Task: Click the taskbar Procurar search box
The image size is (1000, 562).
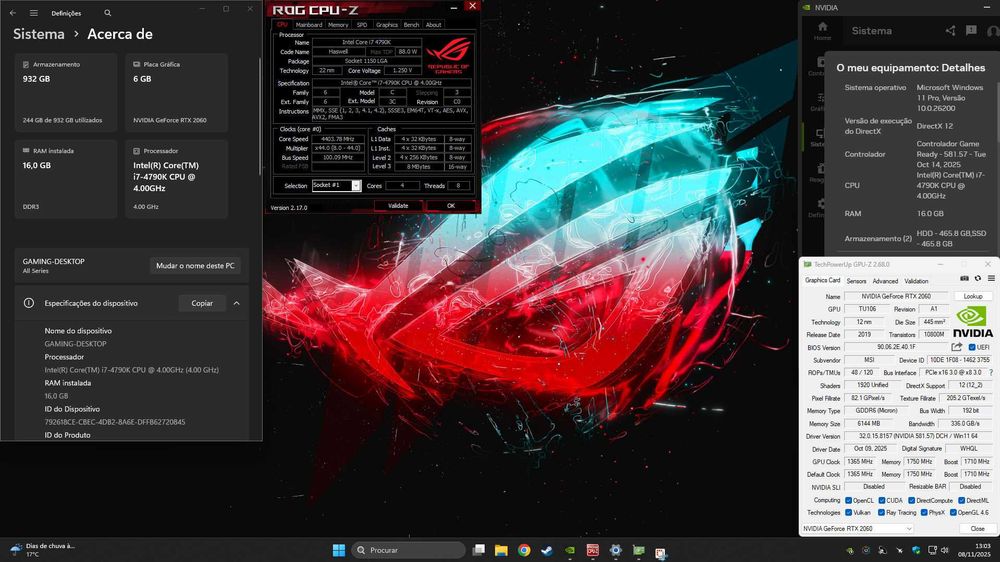Action: pos(408,550)
